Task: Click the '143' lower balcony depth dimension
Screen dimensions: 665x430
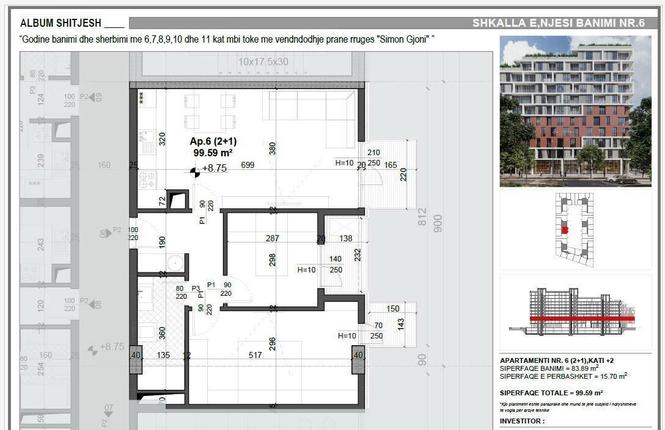Action: tap(401, 324)
